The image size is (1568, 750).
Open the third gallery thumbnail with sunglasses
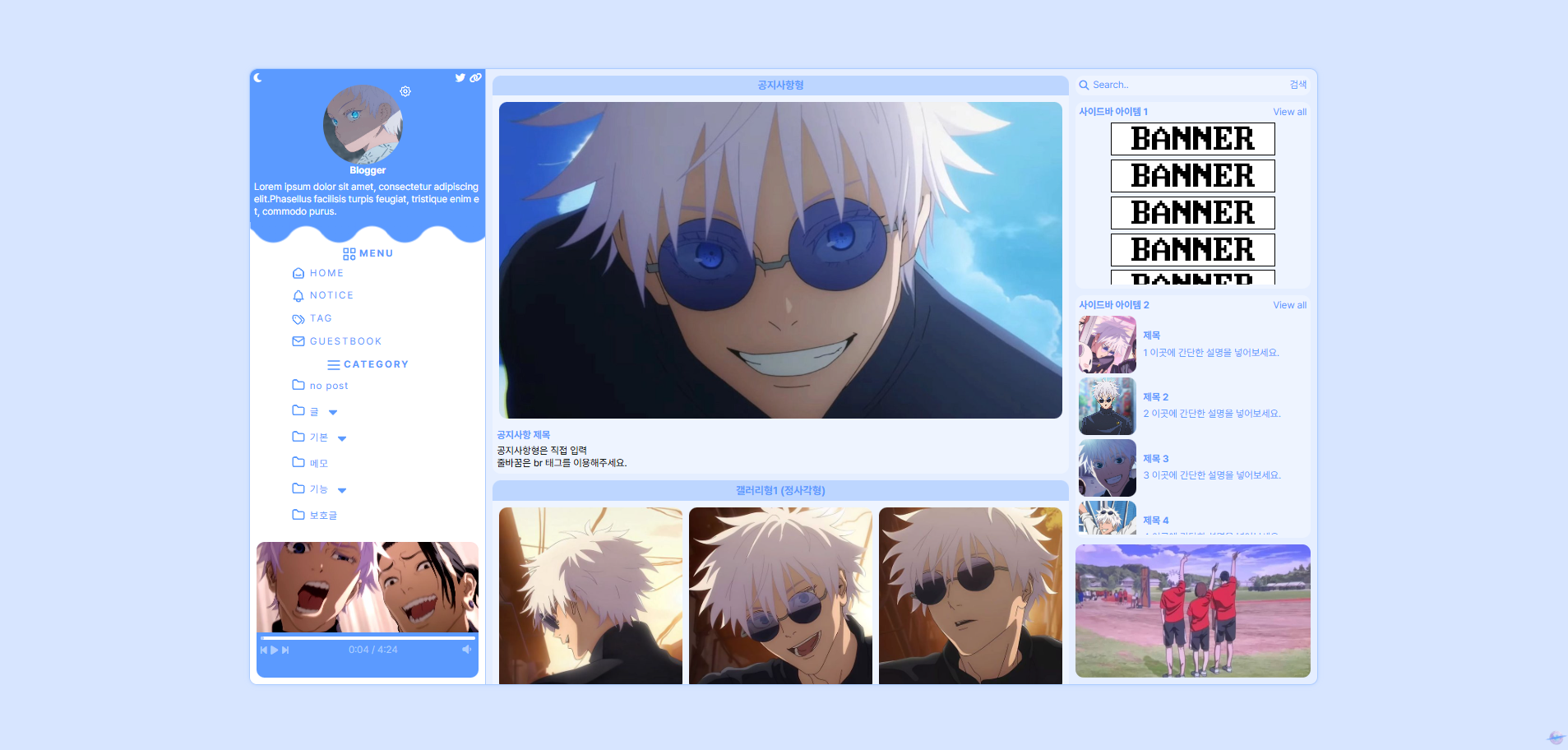pos(970,595)
